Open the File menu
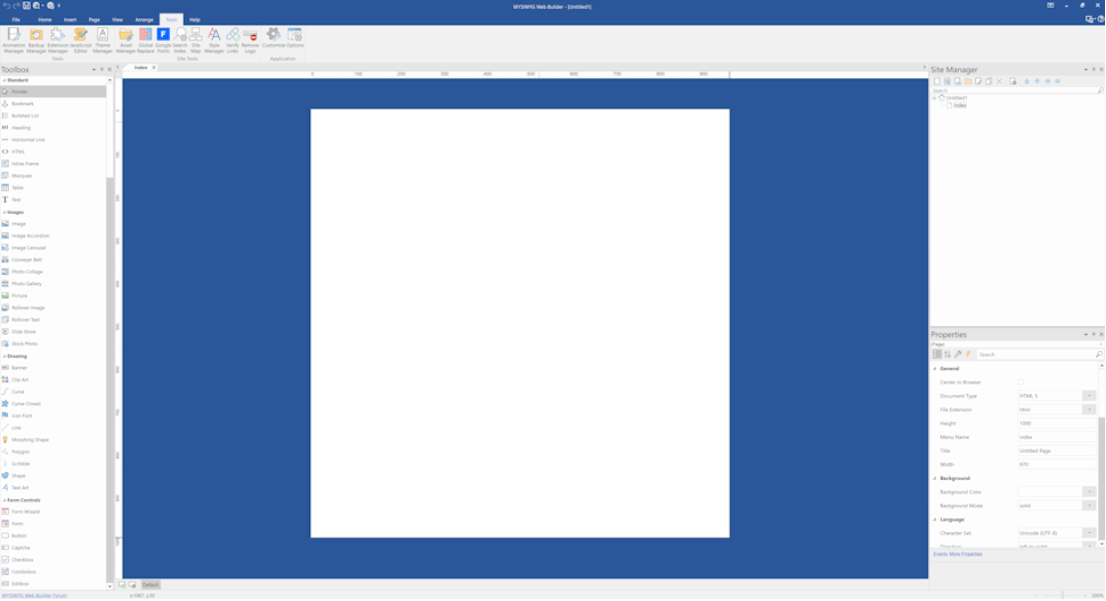The height and width of the screenshot is (601, 1106). (16, 20)
